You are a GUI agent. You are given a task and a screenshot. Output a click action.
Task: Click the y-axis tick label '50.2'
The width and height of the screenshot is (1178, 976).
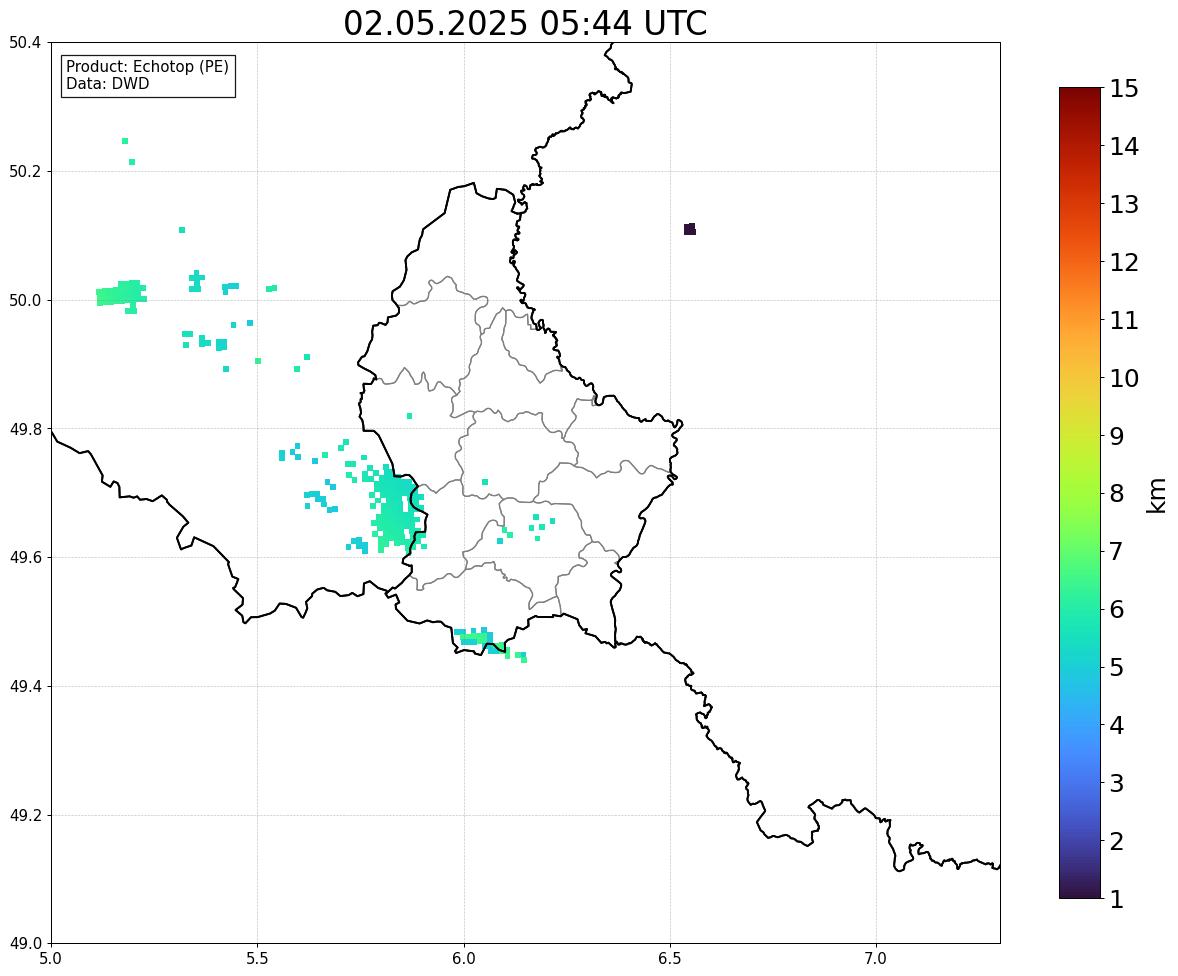tap(24, 171)
